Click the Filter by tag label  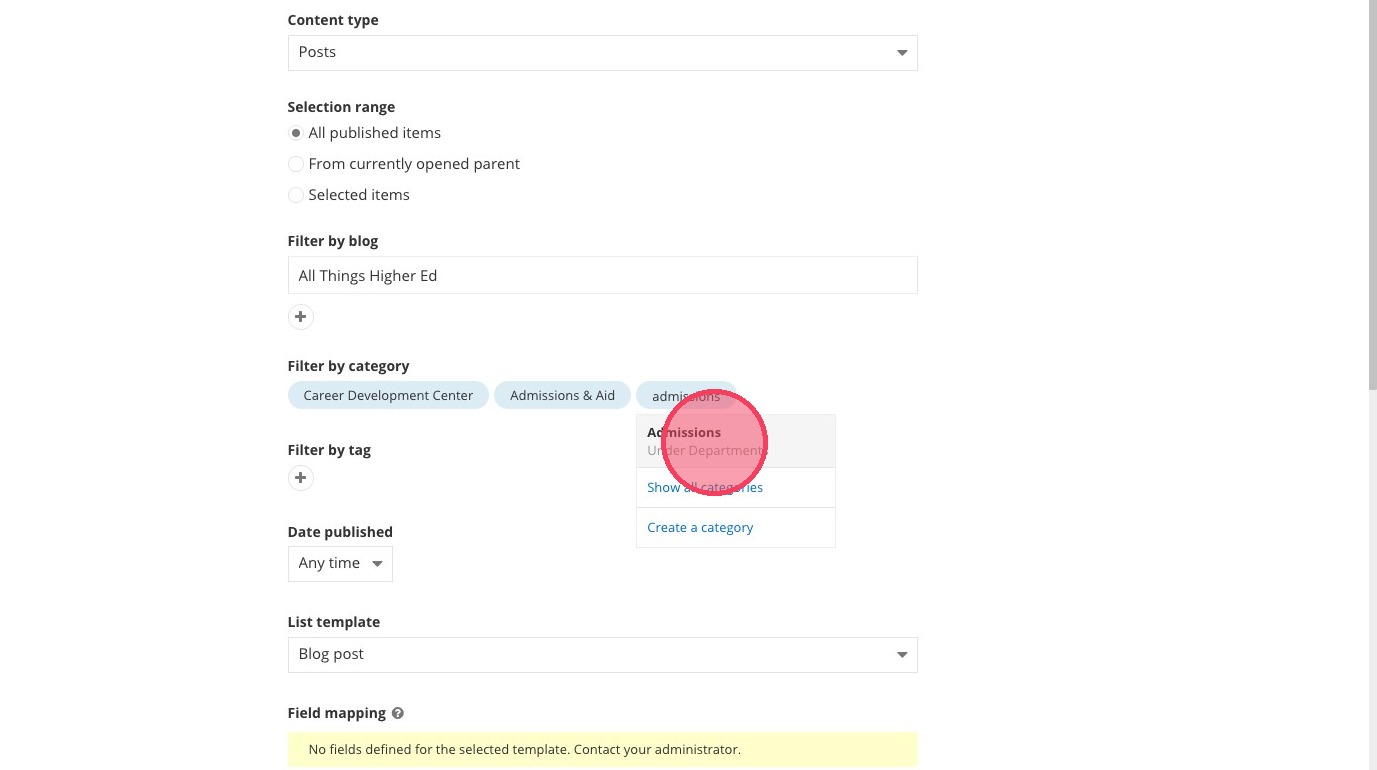329,450
